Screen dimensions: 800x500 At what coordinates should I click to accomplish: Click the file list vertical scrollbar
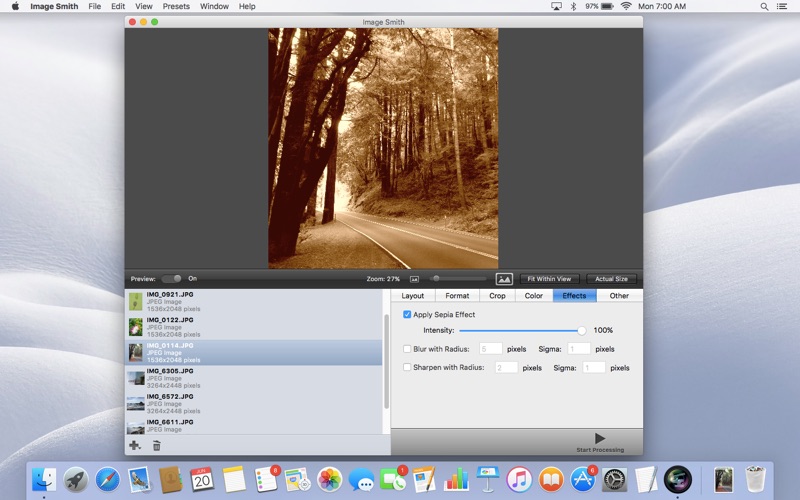386,361
